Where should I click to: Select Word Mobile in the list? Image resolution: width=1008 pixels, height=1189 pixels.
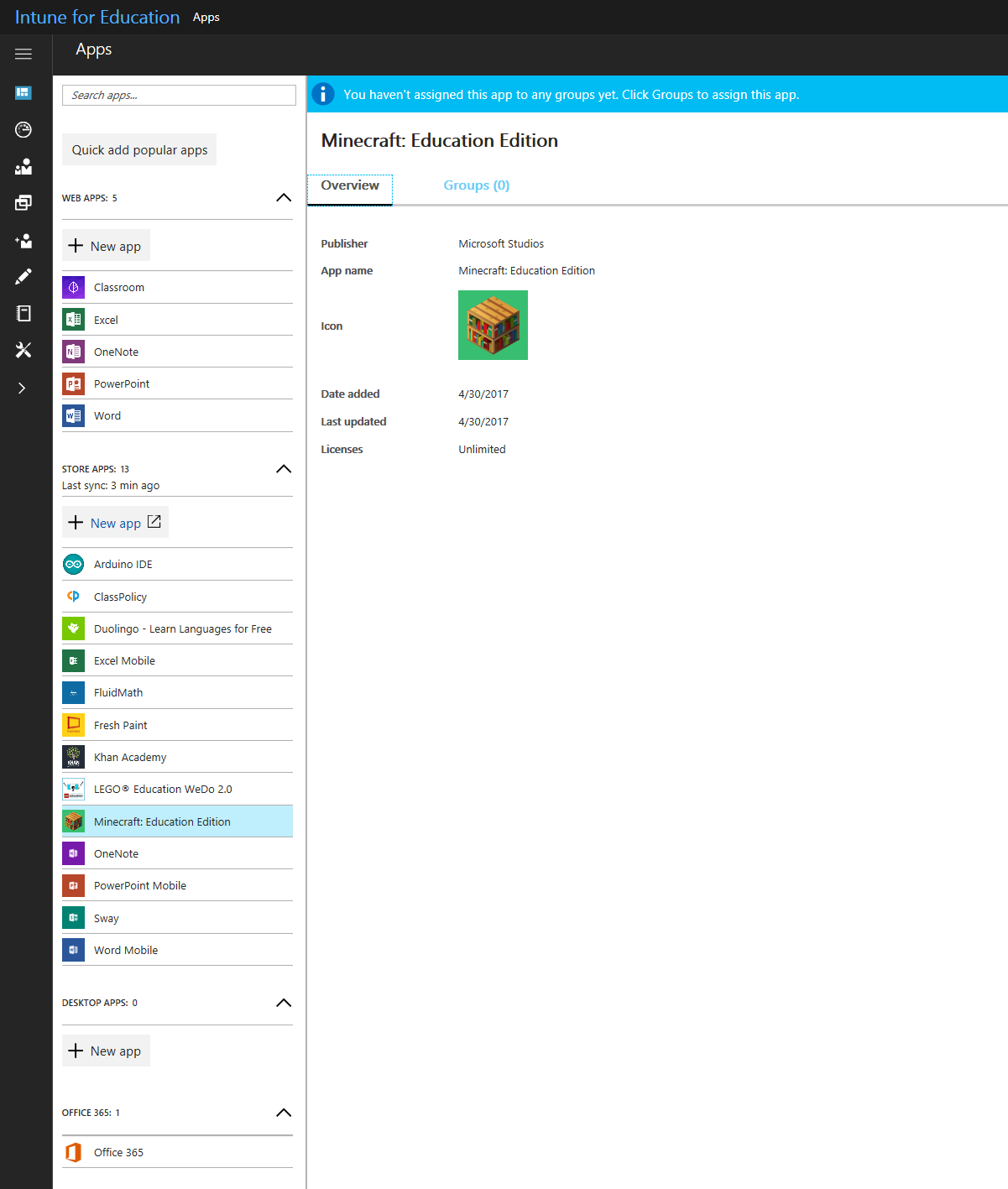177,950
